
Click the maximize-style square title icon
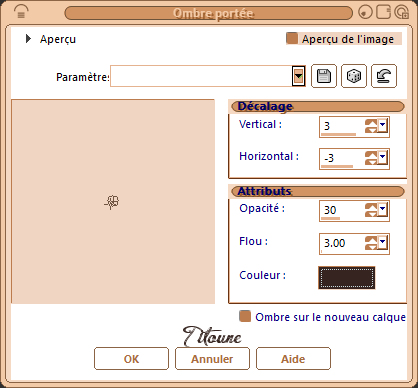pyautogui.click(x=383, y=12)
